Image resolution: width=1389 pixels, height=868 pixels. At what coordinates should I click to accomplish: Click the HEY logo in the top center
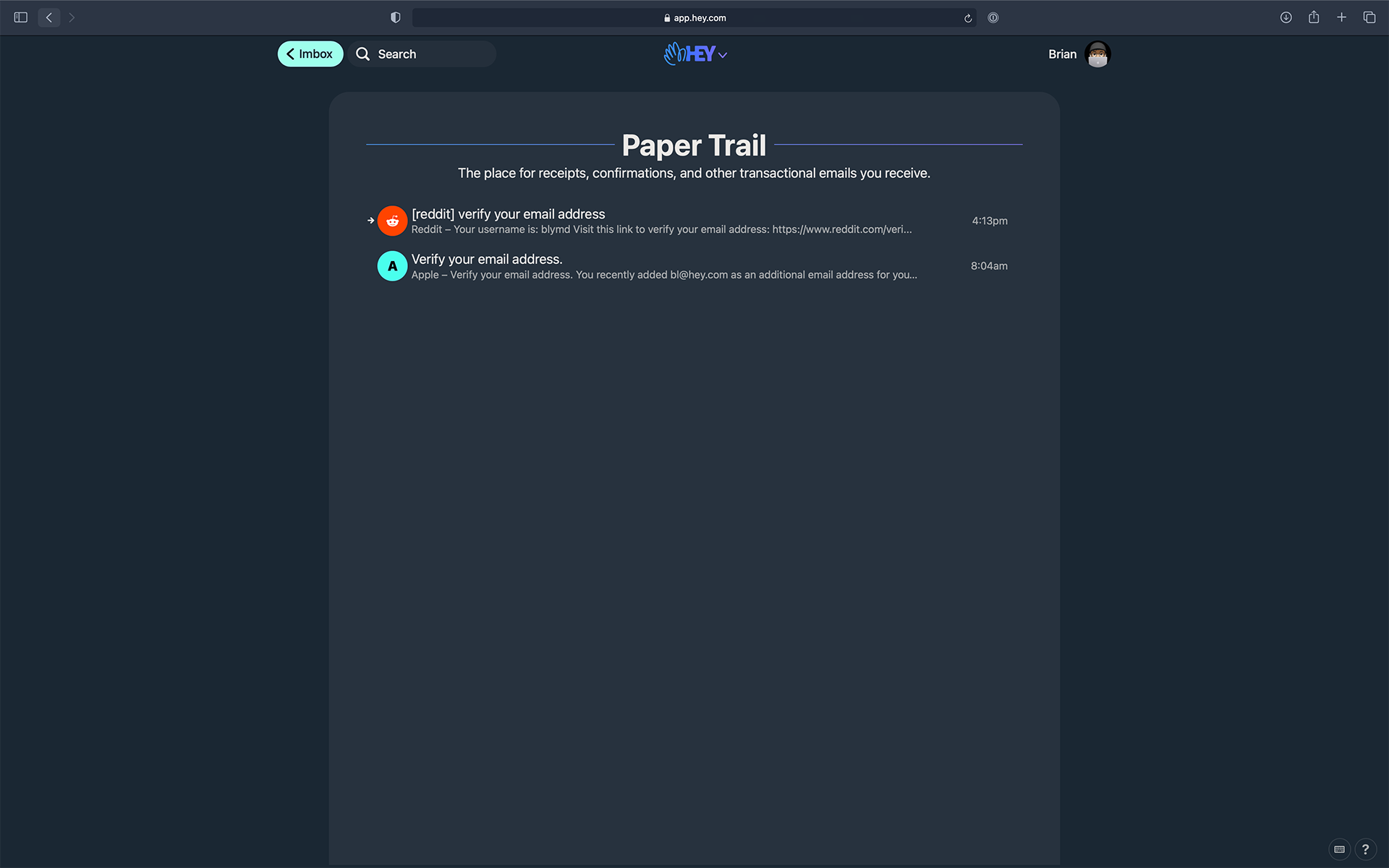coord(694,54)
